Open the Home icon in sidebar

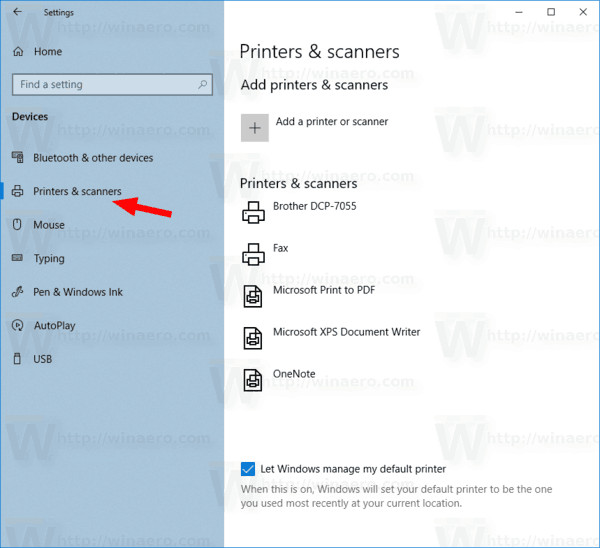(x=18, y=51)
